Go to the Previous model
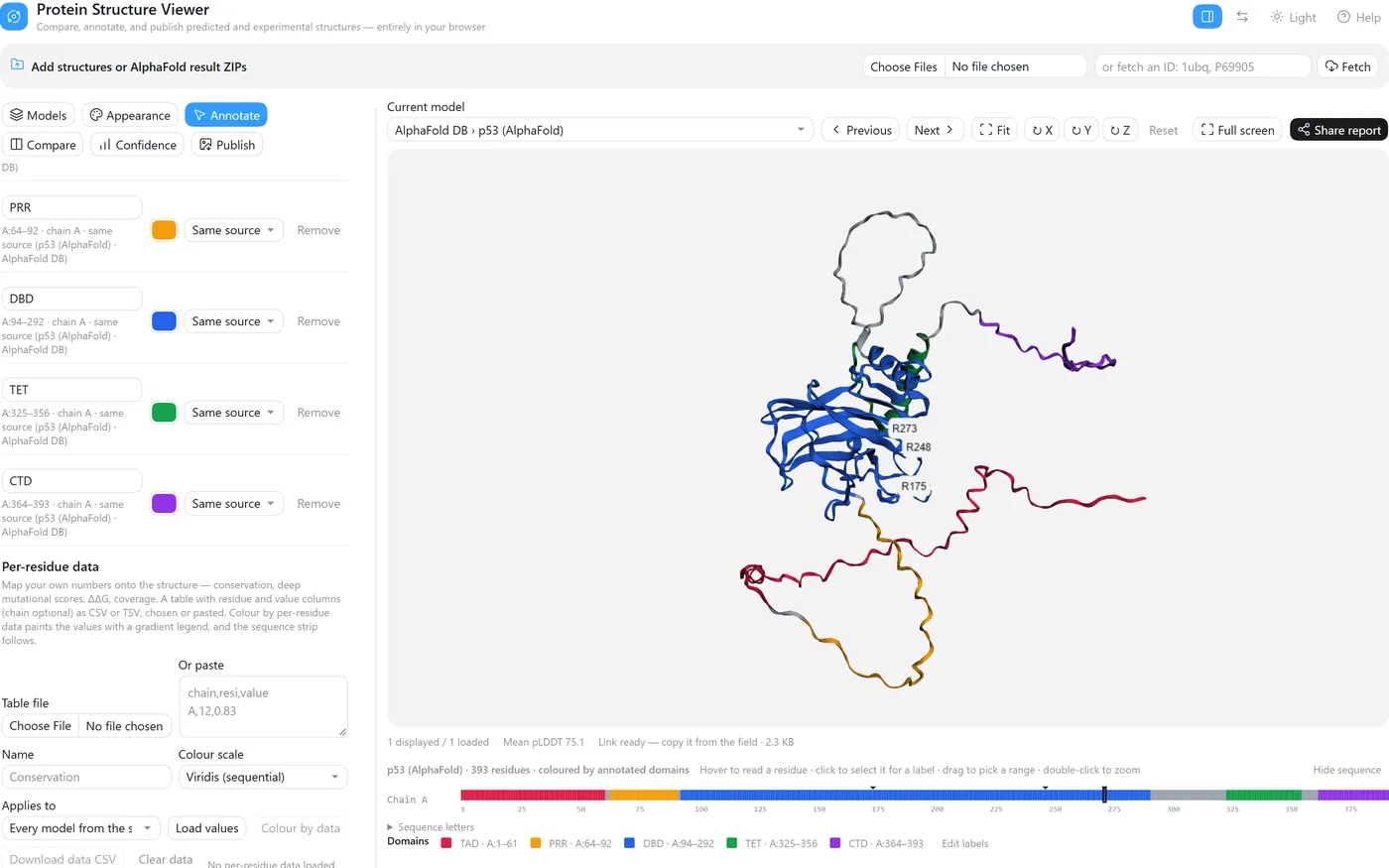 pyautogui.click(x=861, y=130)
